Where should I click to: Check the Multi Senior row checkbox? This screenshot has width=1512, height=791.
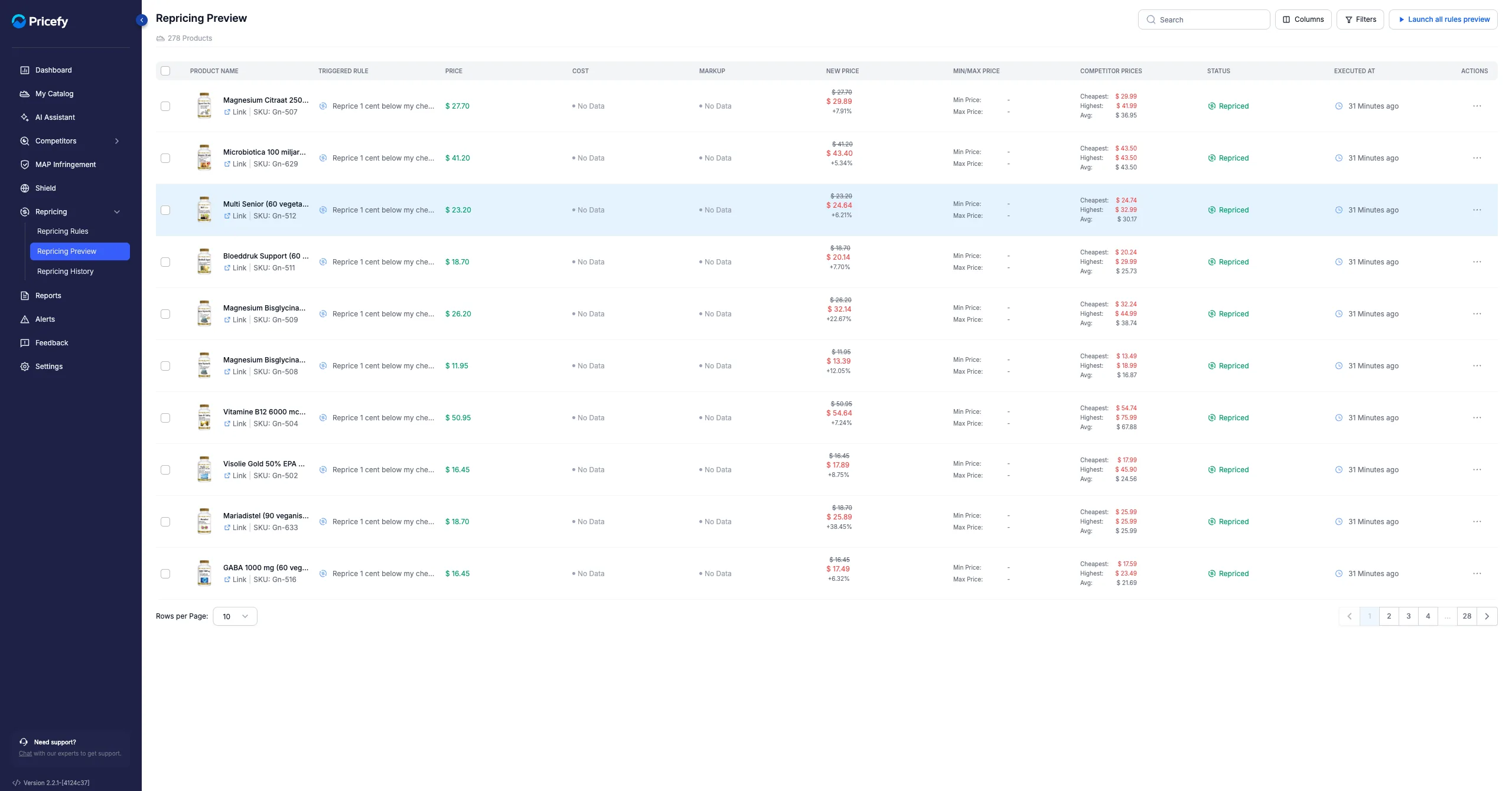[165, 210]
